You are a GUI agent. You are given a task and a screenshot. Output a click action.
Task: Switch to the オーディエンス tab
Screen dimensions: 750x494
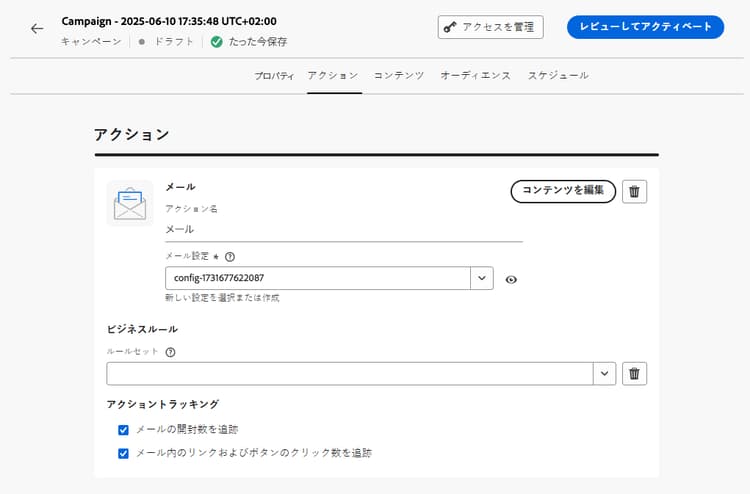(476, 76)
